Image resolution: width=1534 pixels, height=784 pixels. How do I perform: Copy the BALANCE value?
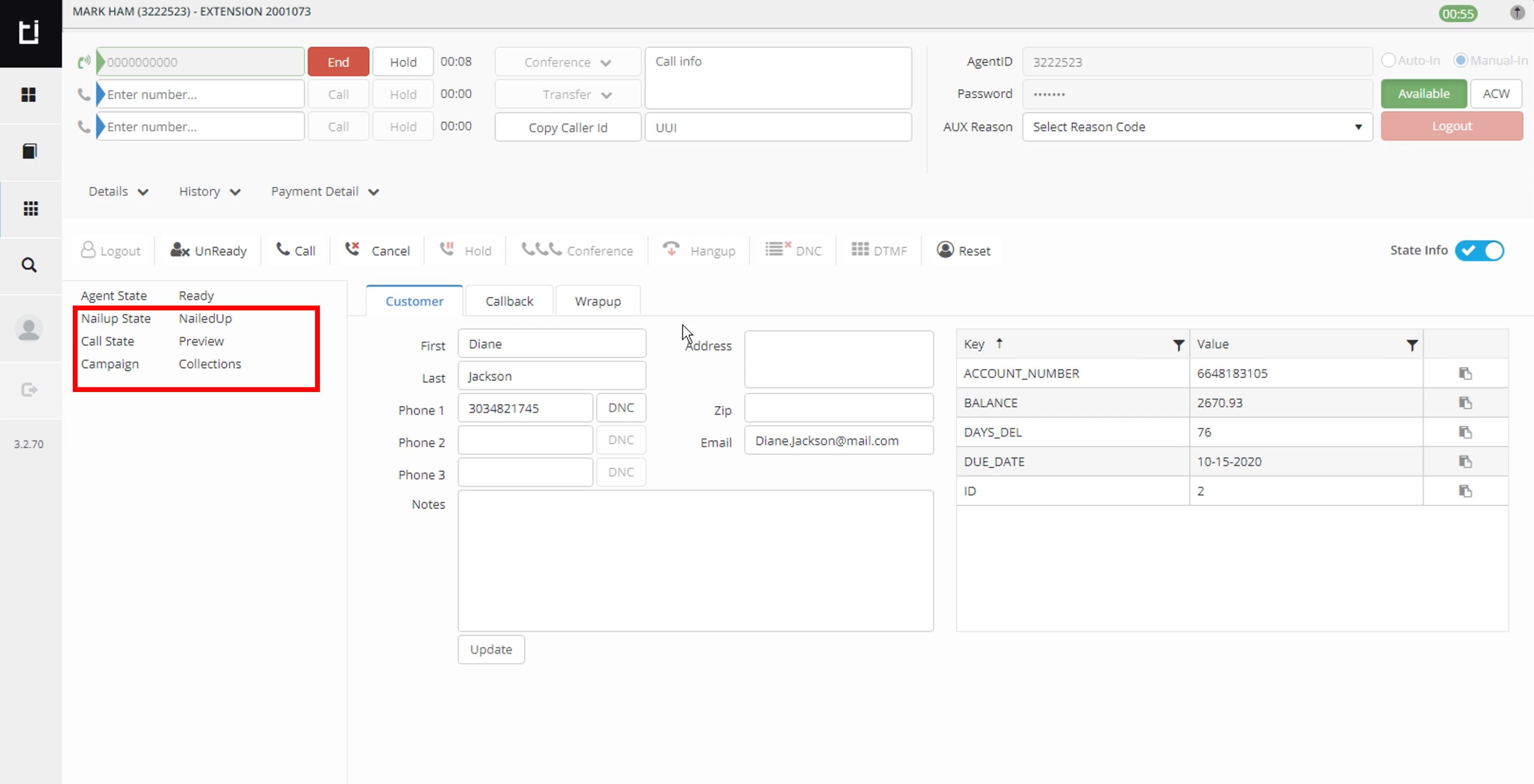(1465, 403)
